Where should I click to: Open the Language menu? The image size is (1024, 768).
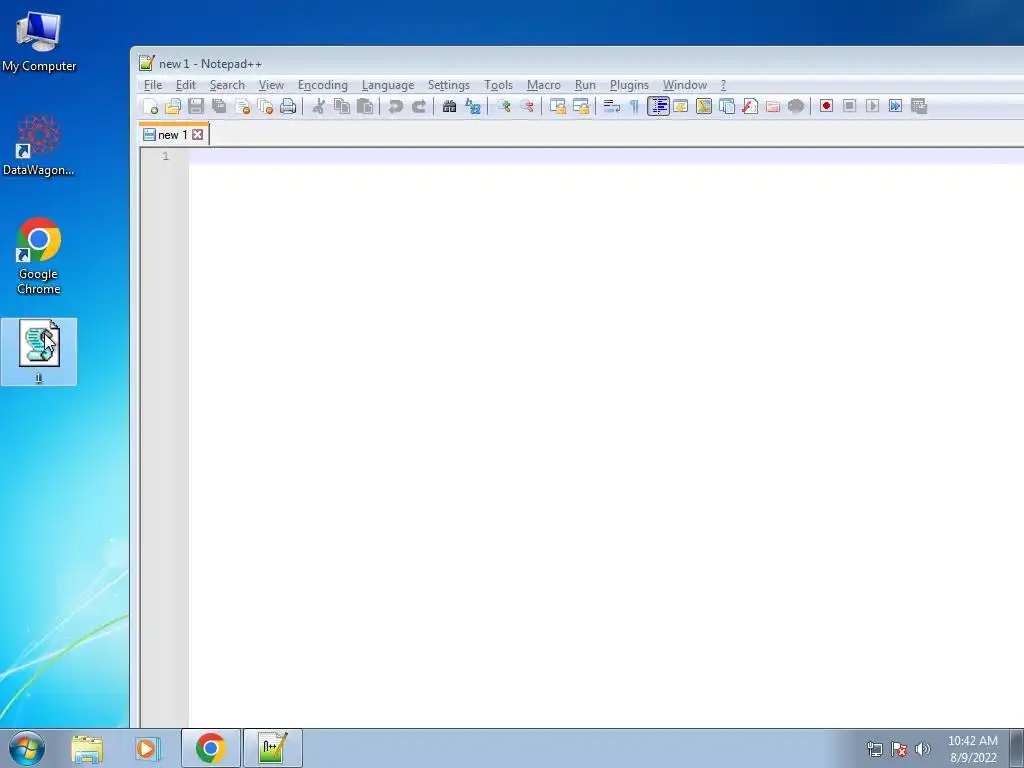[388, 86]
